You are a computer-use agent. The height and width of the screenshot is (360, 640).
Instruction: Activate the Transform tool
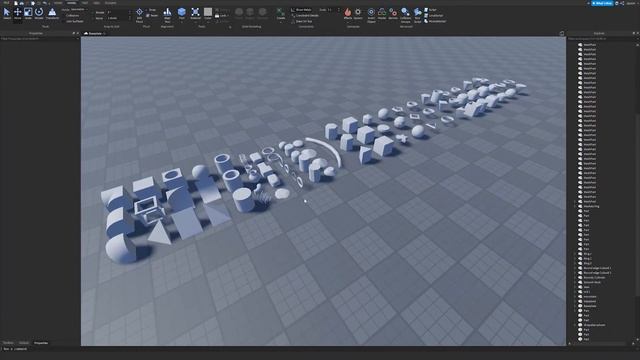click(52, 13)
